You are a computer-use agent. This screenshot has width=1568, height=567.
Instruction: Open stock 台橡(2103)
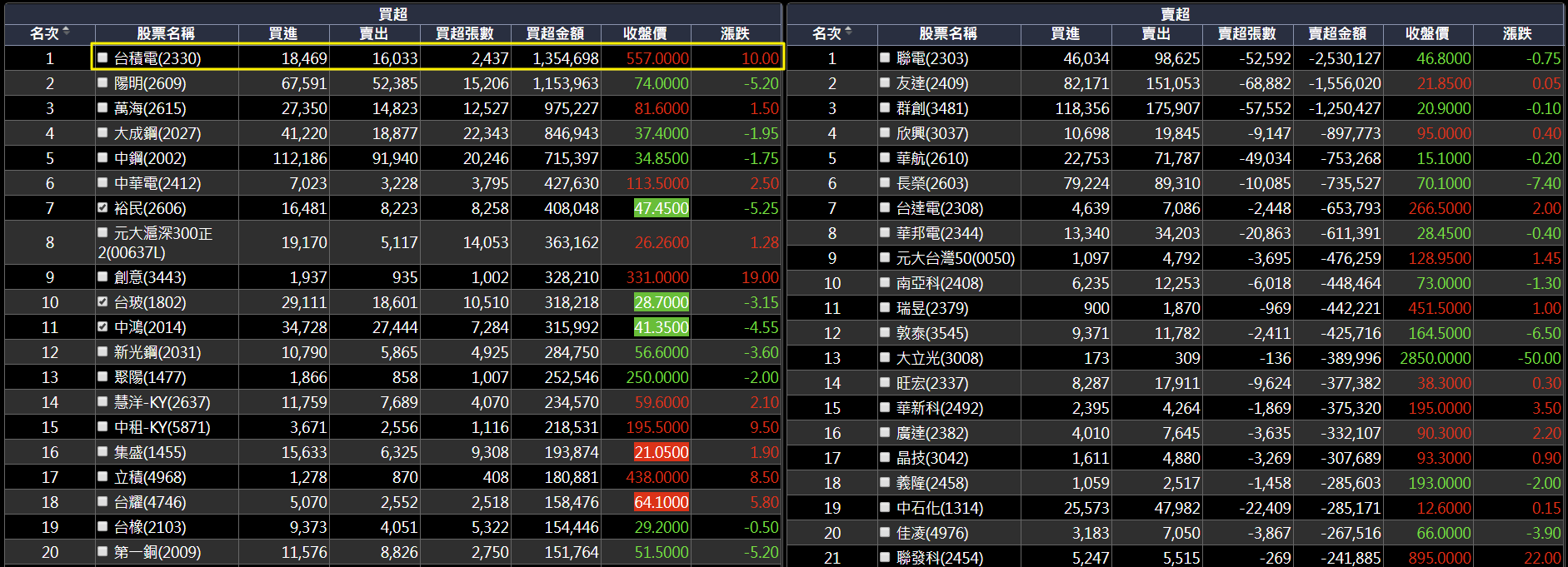(x=150, y=527)
